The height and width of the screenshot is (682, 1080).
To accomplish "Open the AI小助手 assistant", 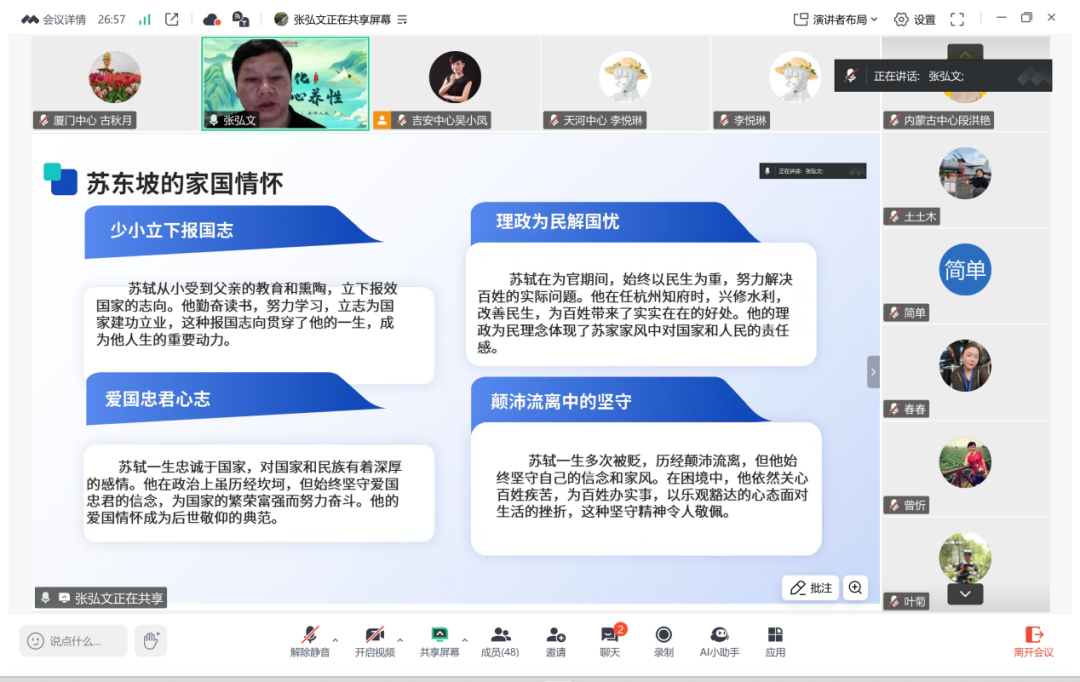I will pyautogui.click(x=718, y=640).
